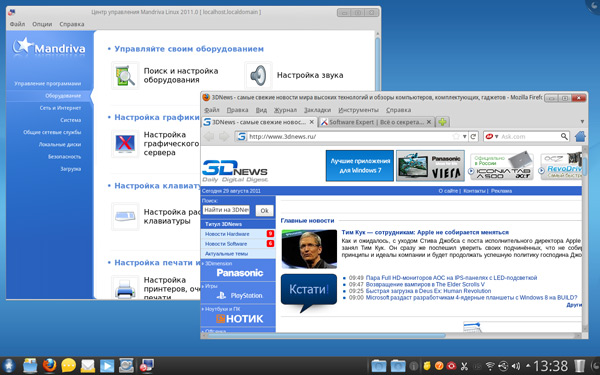Open the sound settings speaker icon
The width and height of the screenshot is (600, 375).
(258, 75)
